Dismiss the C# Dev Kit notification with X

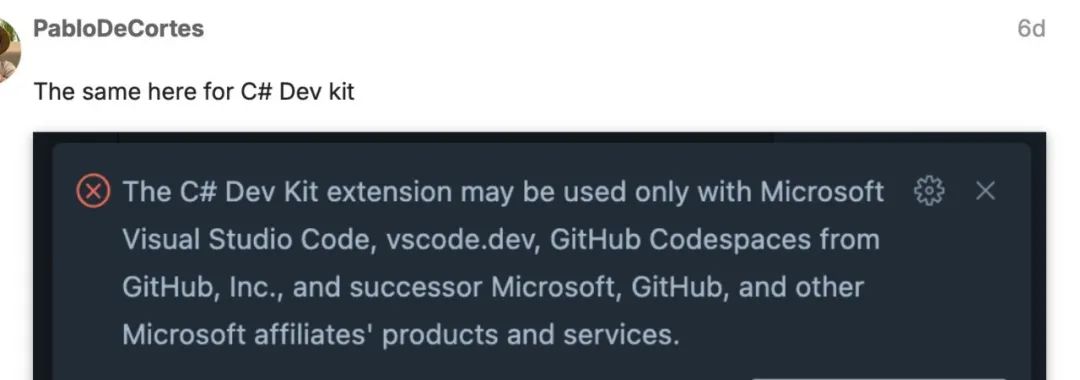(x=986, y=191)
